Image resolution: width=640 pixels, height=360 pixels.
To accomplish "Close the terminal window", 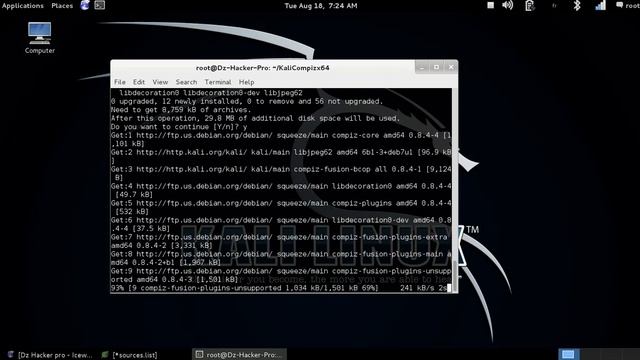I will click(451, 67).
